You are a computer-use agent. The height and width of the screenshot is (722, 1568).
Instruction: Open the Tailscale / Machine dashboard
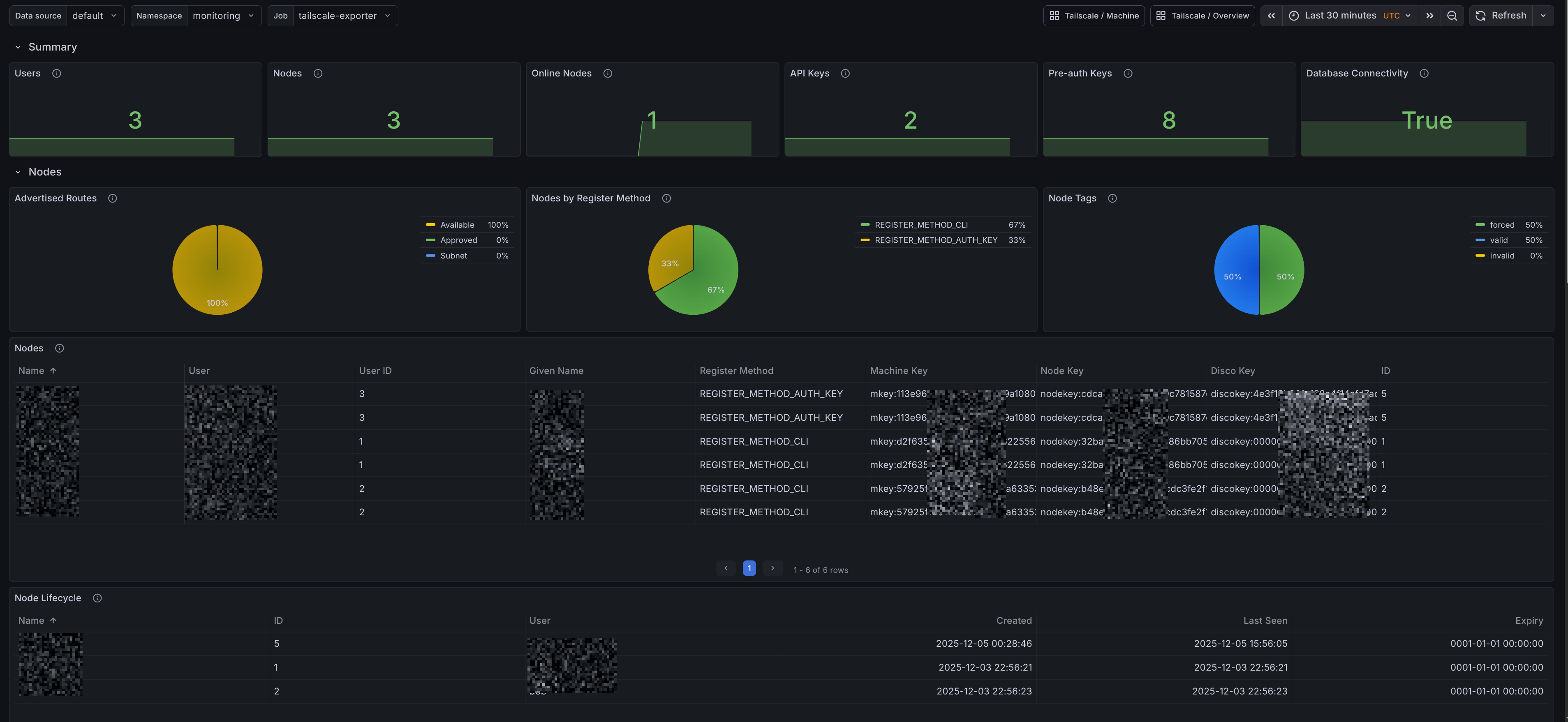pyautogui.click(x=1094, y=15)
